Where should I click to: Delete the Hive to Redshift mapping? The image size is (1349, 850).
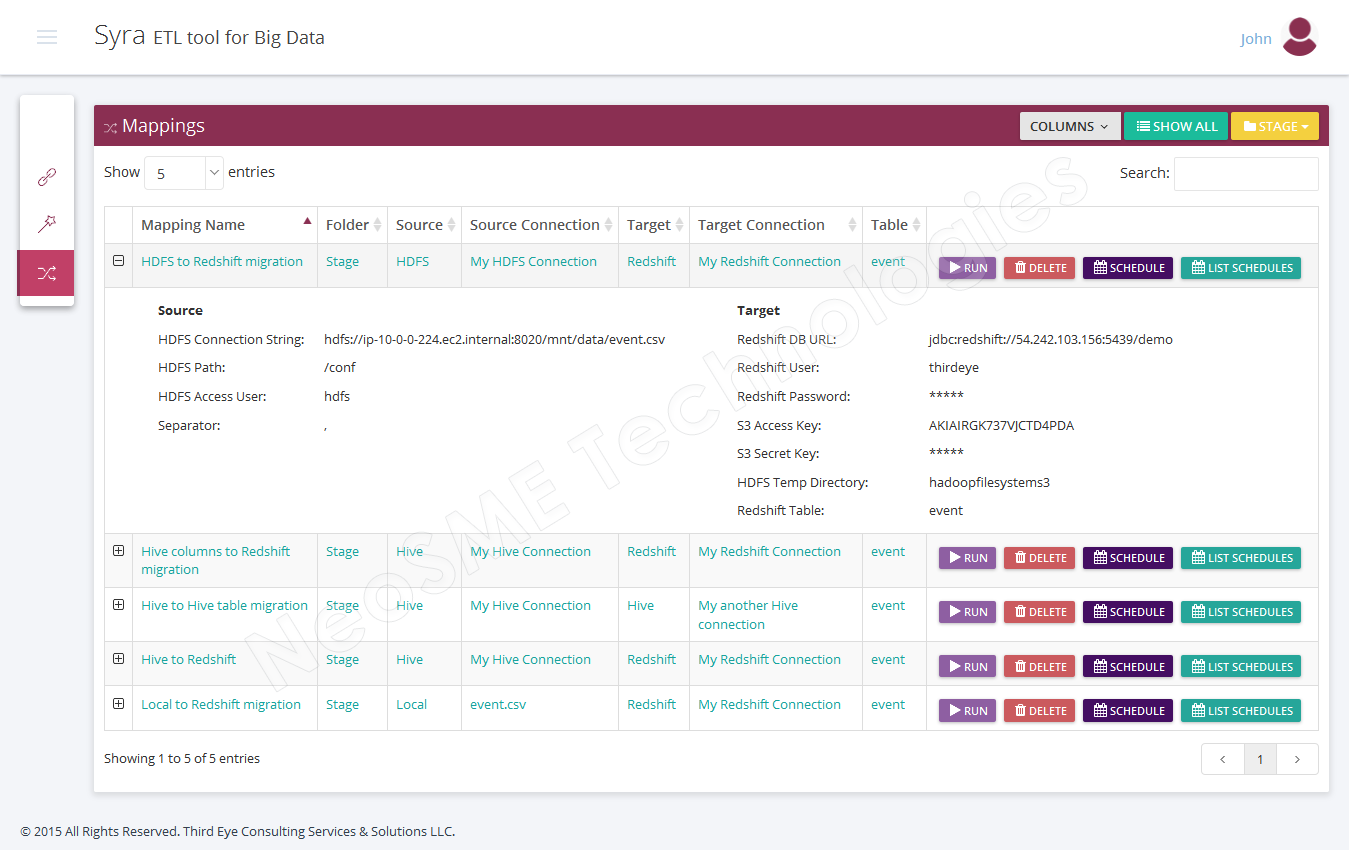tap(1039, 667)
